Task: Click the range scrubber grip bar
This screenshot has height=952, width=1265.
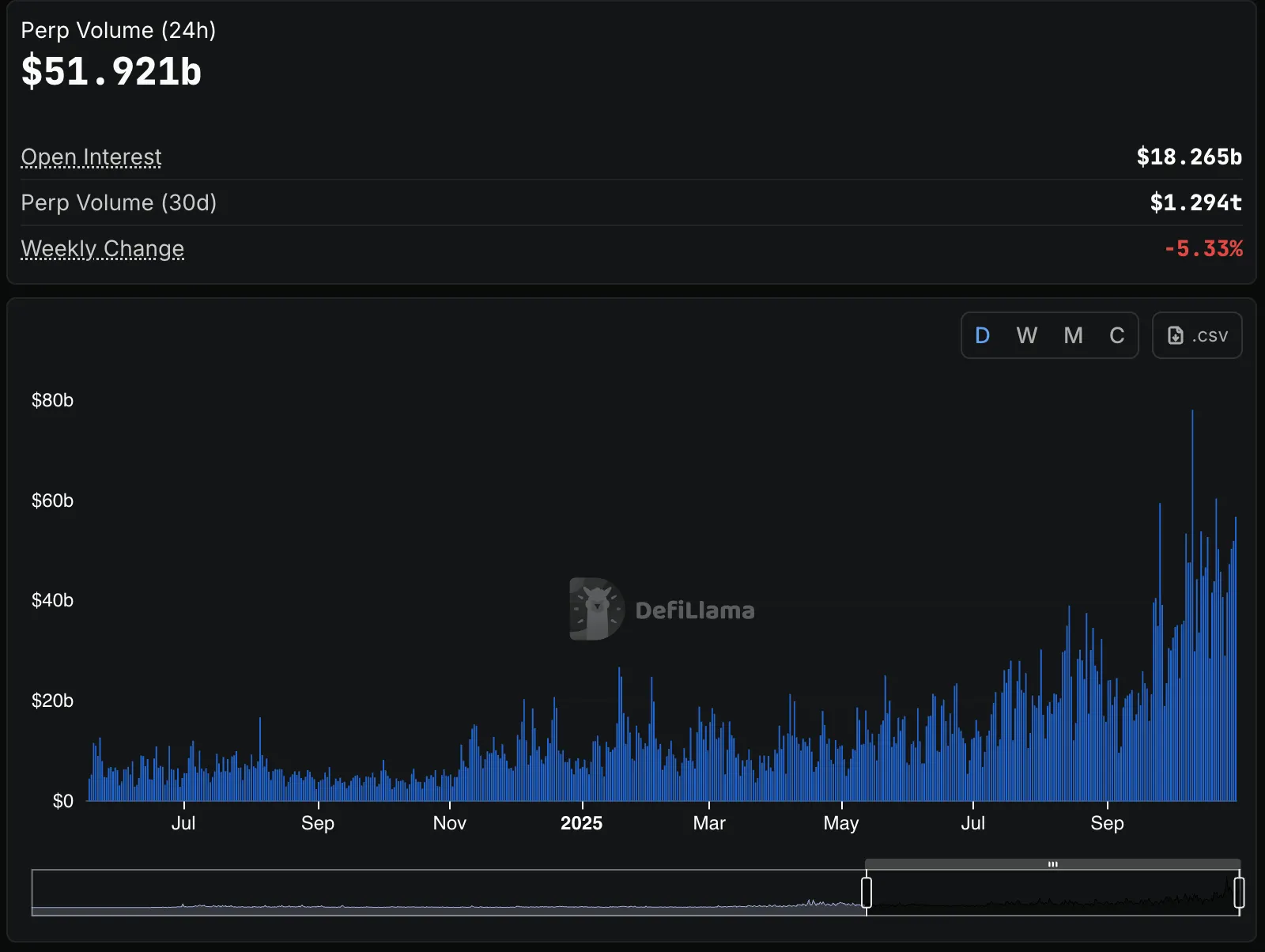Action: coord(1052,864)
